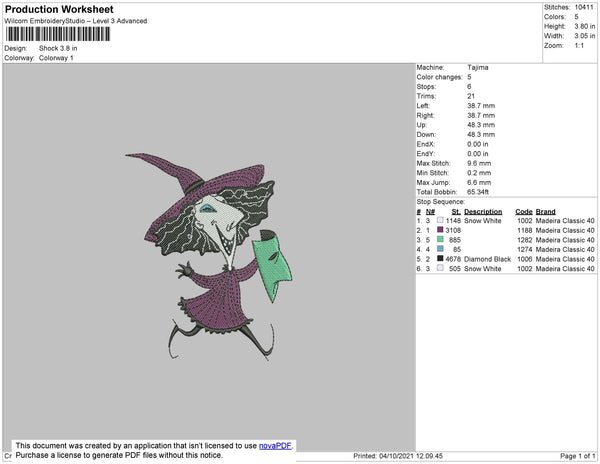Pick the blue thread swatch in the 1274 row
The height and width of the screenshot is (464, 600).
point(440,249)
